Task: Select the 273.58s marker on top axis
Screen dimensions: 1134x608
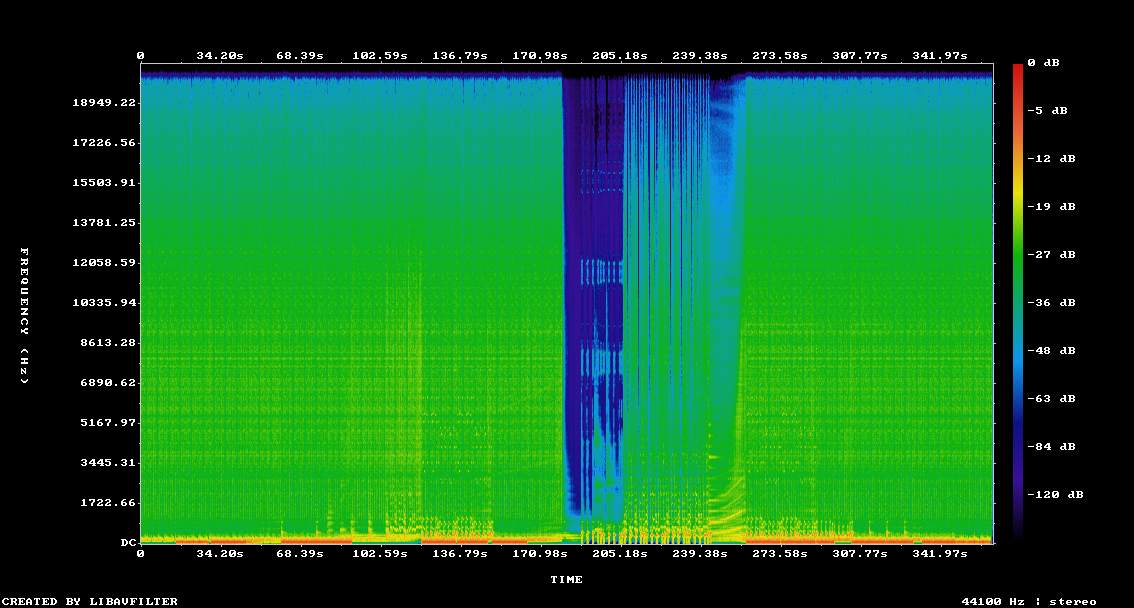Action: 780,56
